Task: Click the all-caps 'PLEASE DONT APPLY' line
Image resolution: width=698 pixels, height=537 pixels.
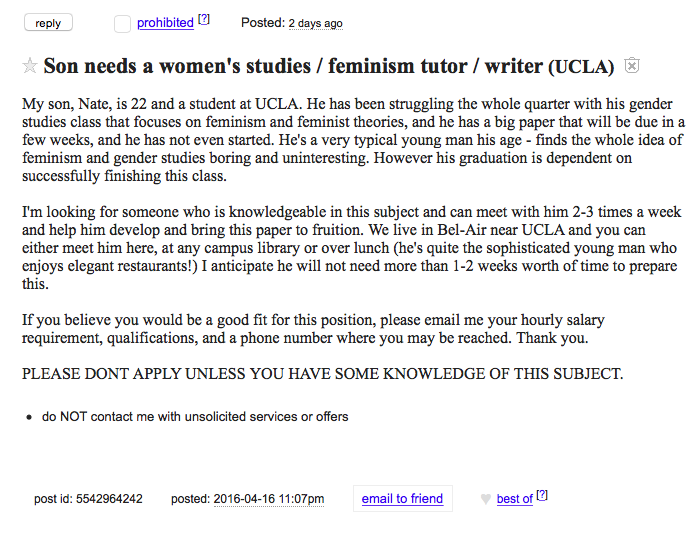Action: (323, 374)
